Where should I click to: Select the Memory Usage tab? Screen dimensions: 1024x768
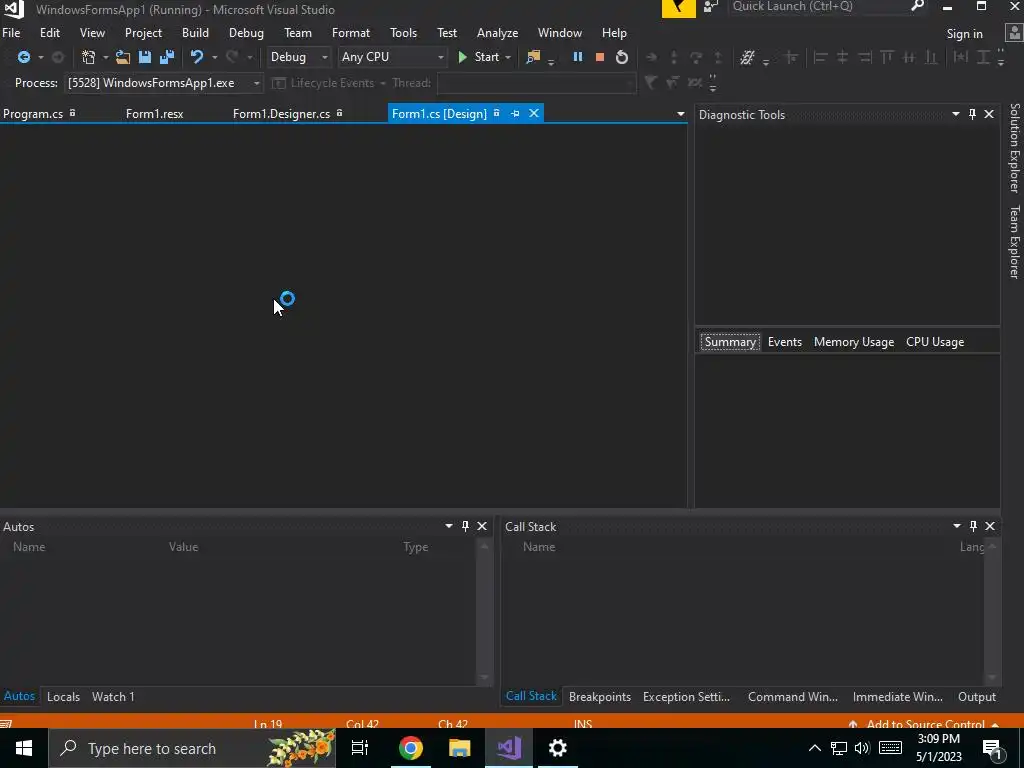[854, 342]
